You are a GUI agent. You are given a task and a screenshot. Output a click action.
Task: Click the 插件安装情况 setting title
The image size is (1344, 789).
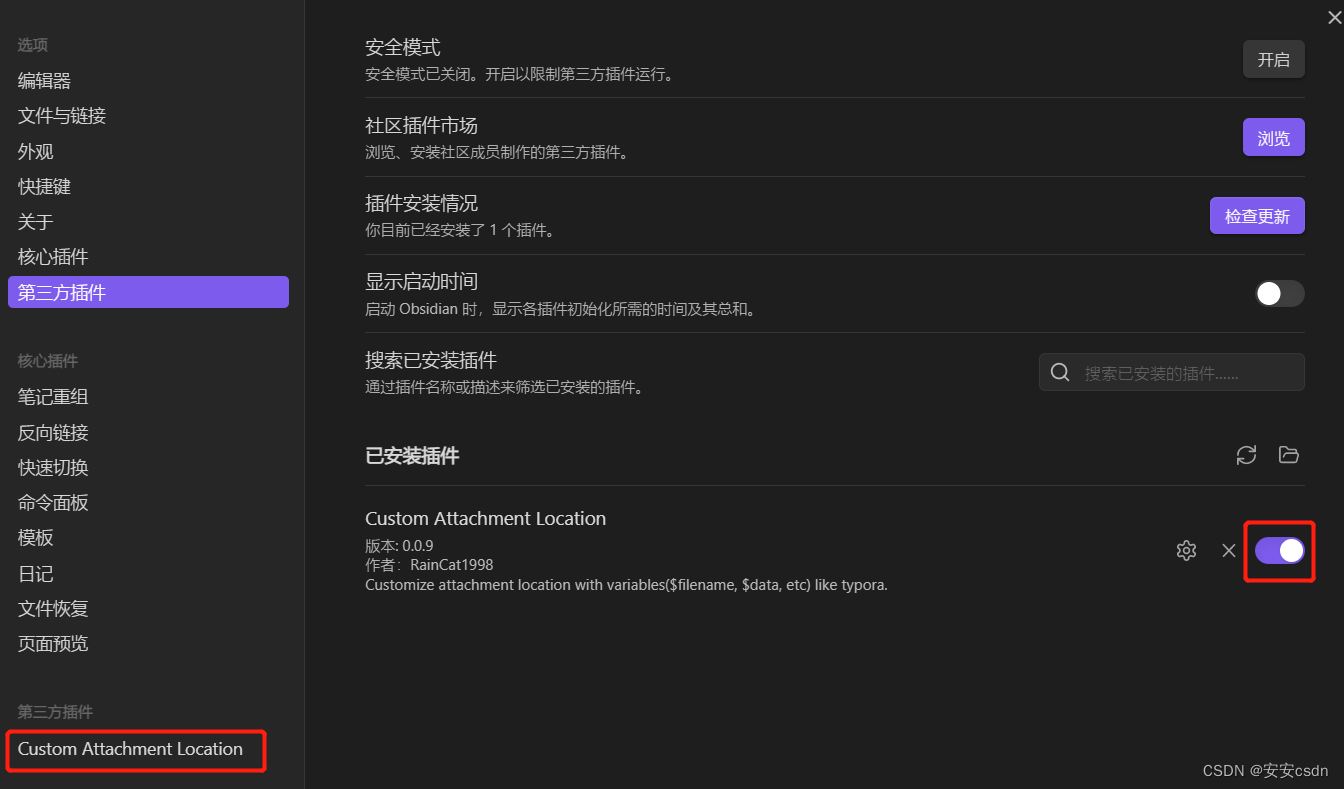point(422,204)
